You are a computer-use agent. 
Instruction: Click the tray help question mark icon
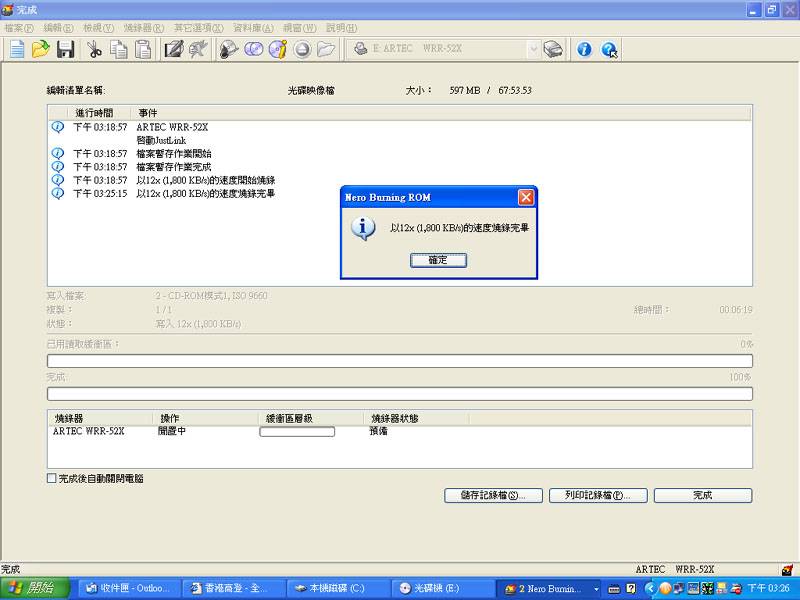coord(631,589)
